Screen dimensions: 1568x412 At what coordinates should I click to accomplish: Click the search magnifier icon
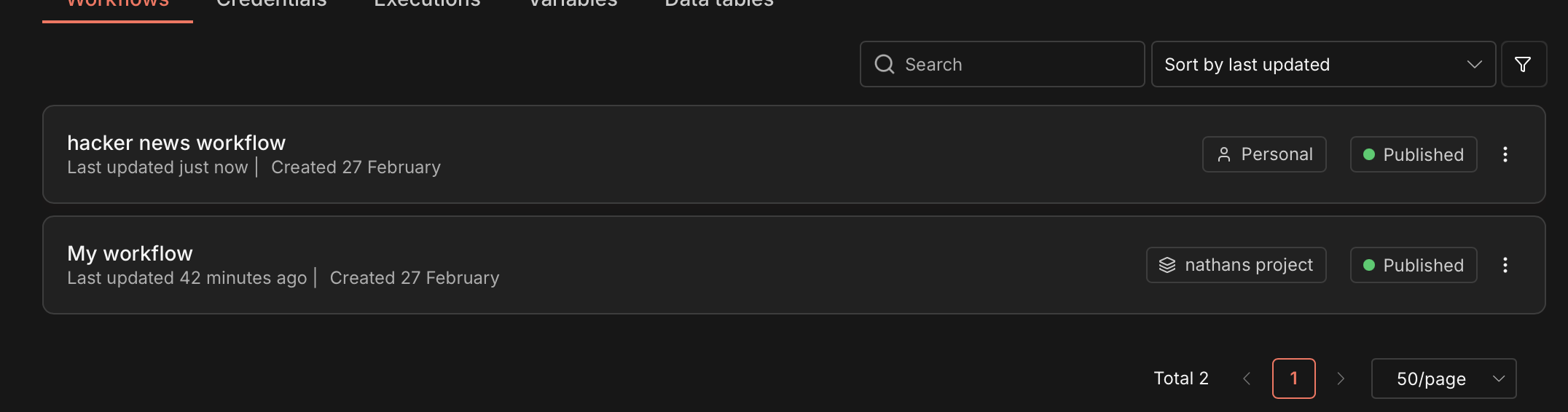[884, 65]
